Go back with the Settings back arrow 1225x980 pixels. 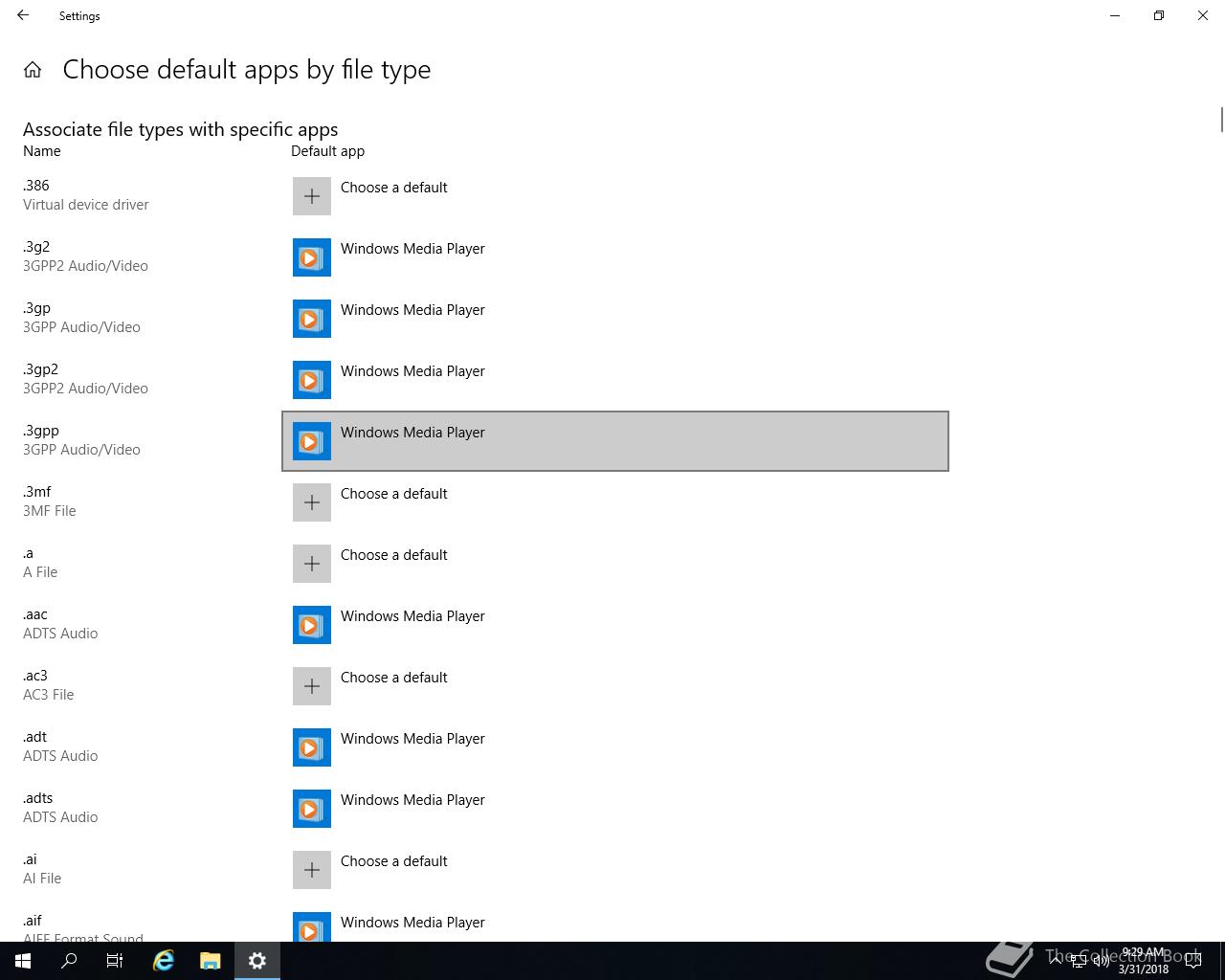click(23, 15)
